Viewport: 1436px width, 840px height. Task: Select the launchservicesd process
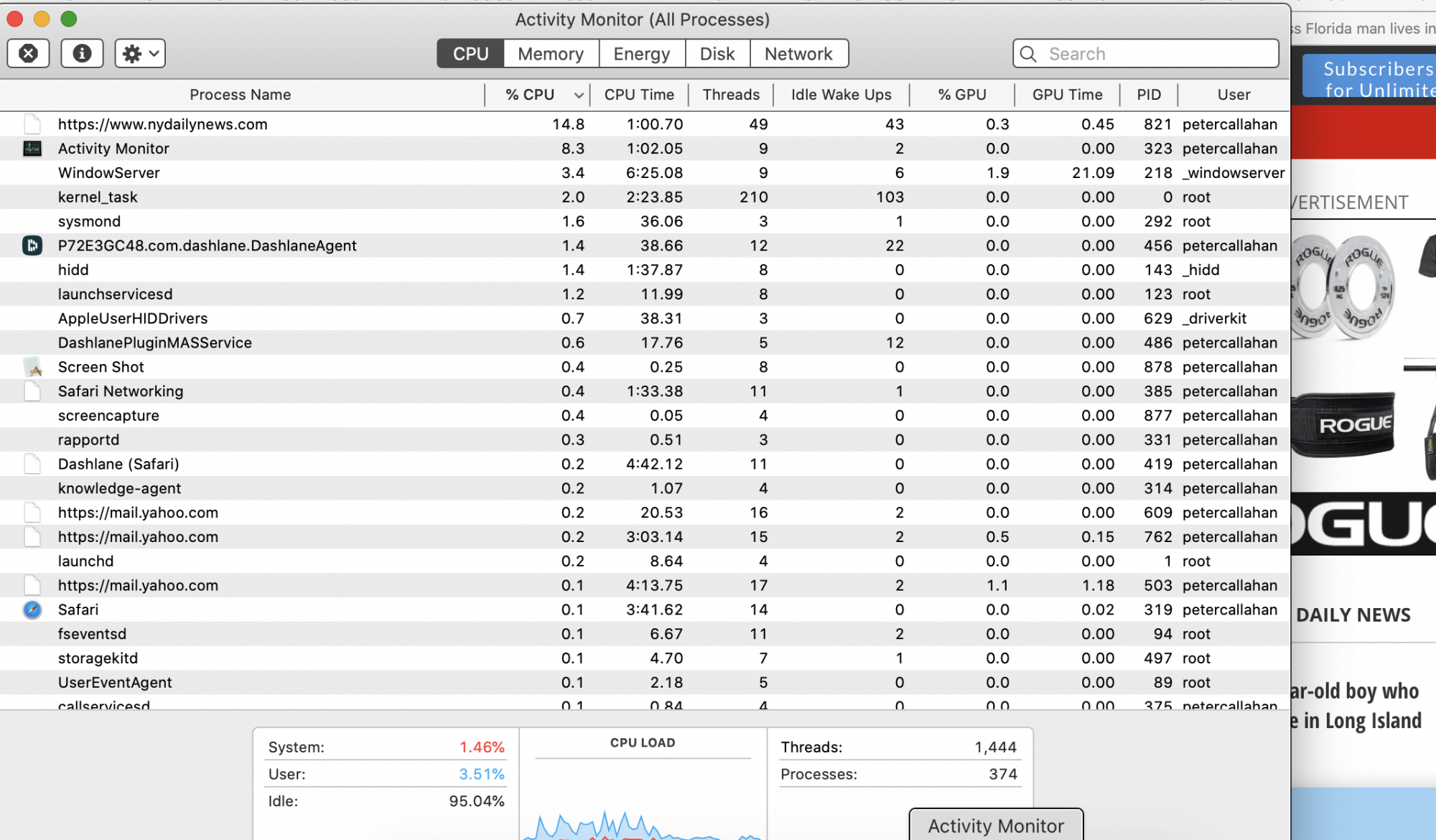tap(645, 294)
